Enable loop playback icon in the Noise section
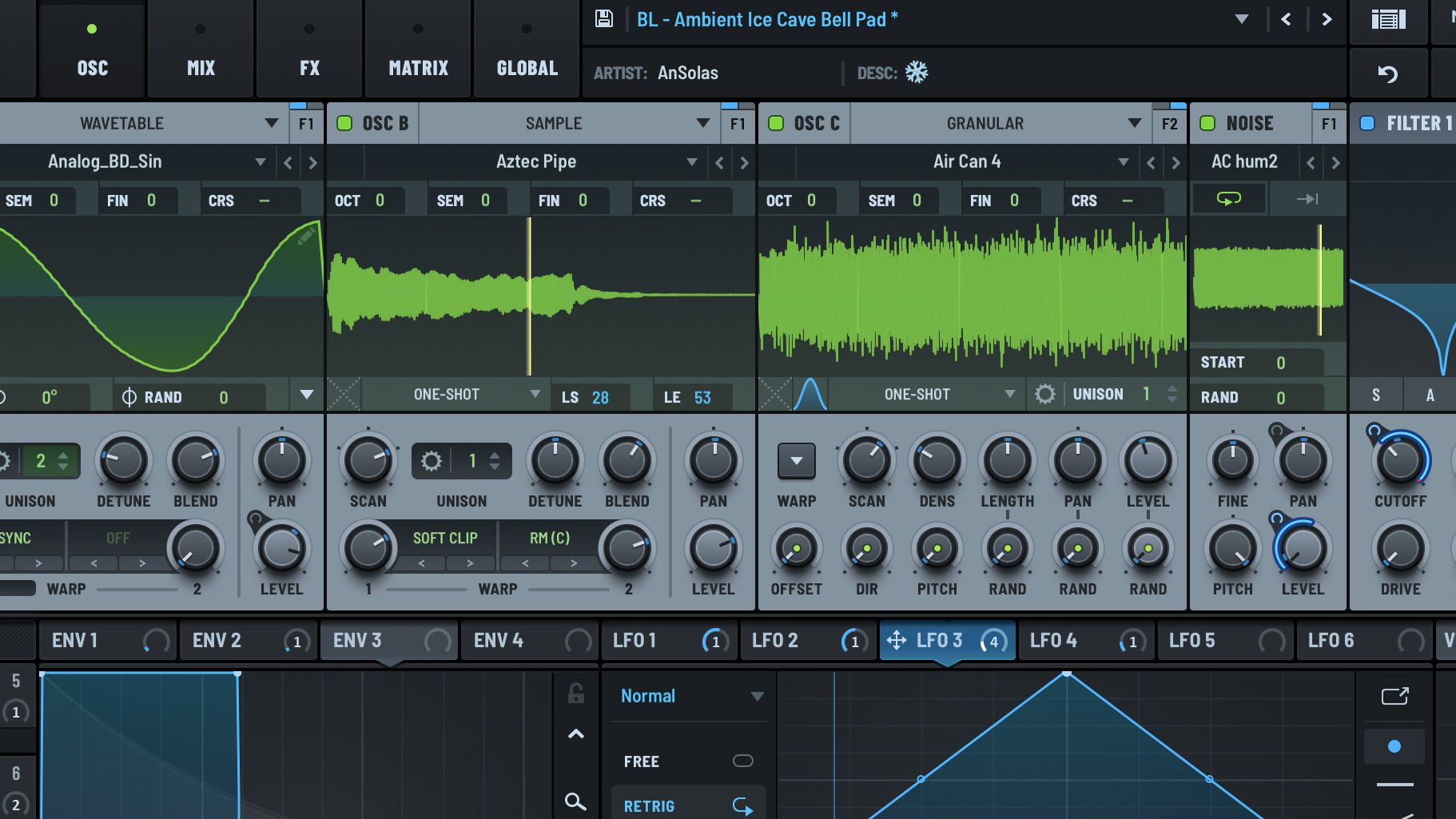Screen dimensions: 1456x819 [x=1228, y=198]
